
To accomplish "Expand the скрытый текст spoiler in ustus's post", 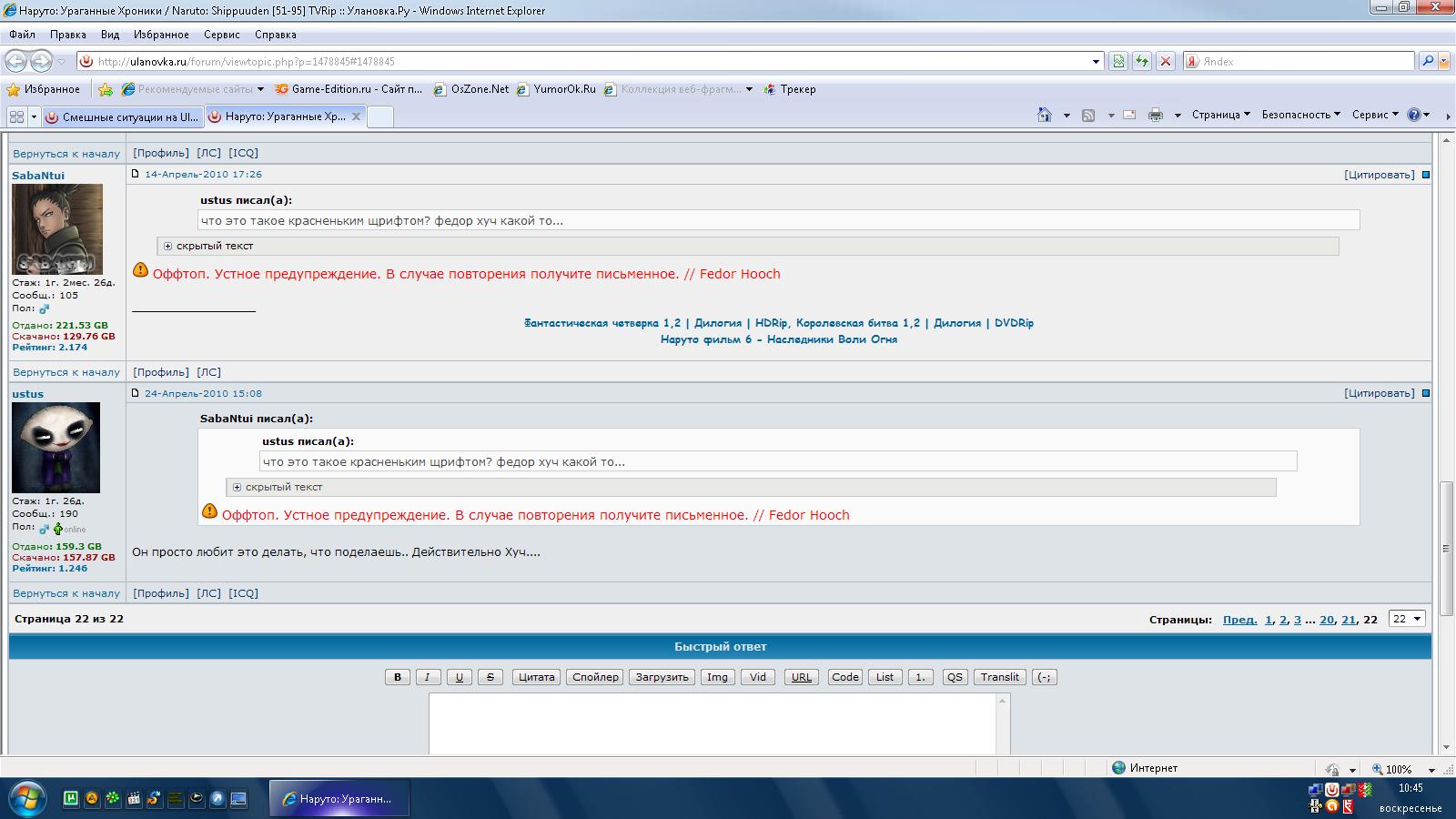I will (x=237, y=487).
